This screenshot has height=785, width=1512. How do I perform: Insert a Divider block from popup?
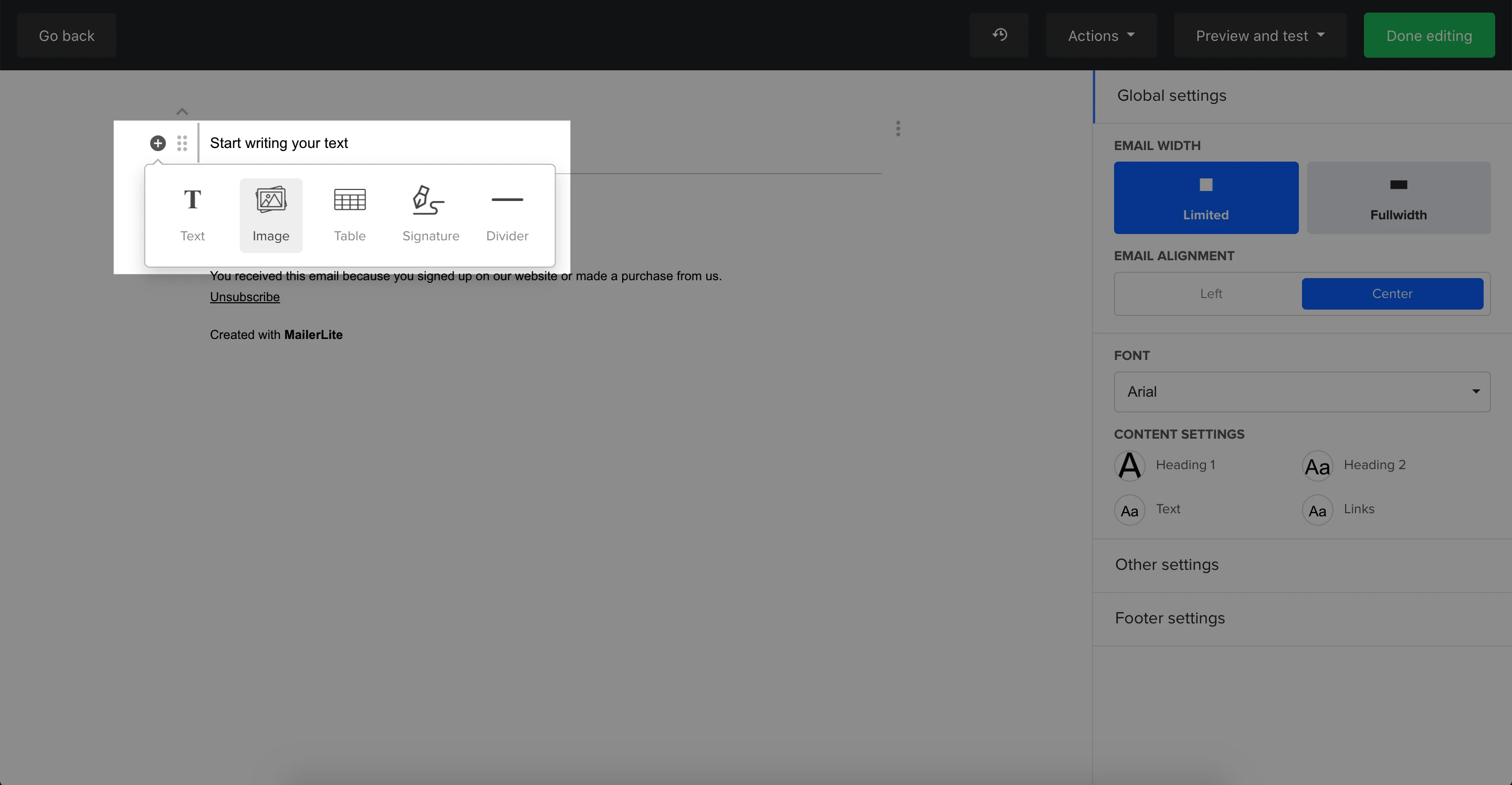[x=507, y=215]
